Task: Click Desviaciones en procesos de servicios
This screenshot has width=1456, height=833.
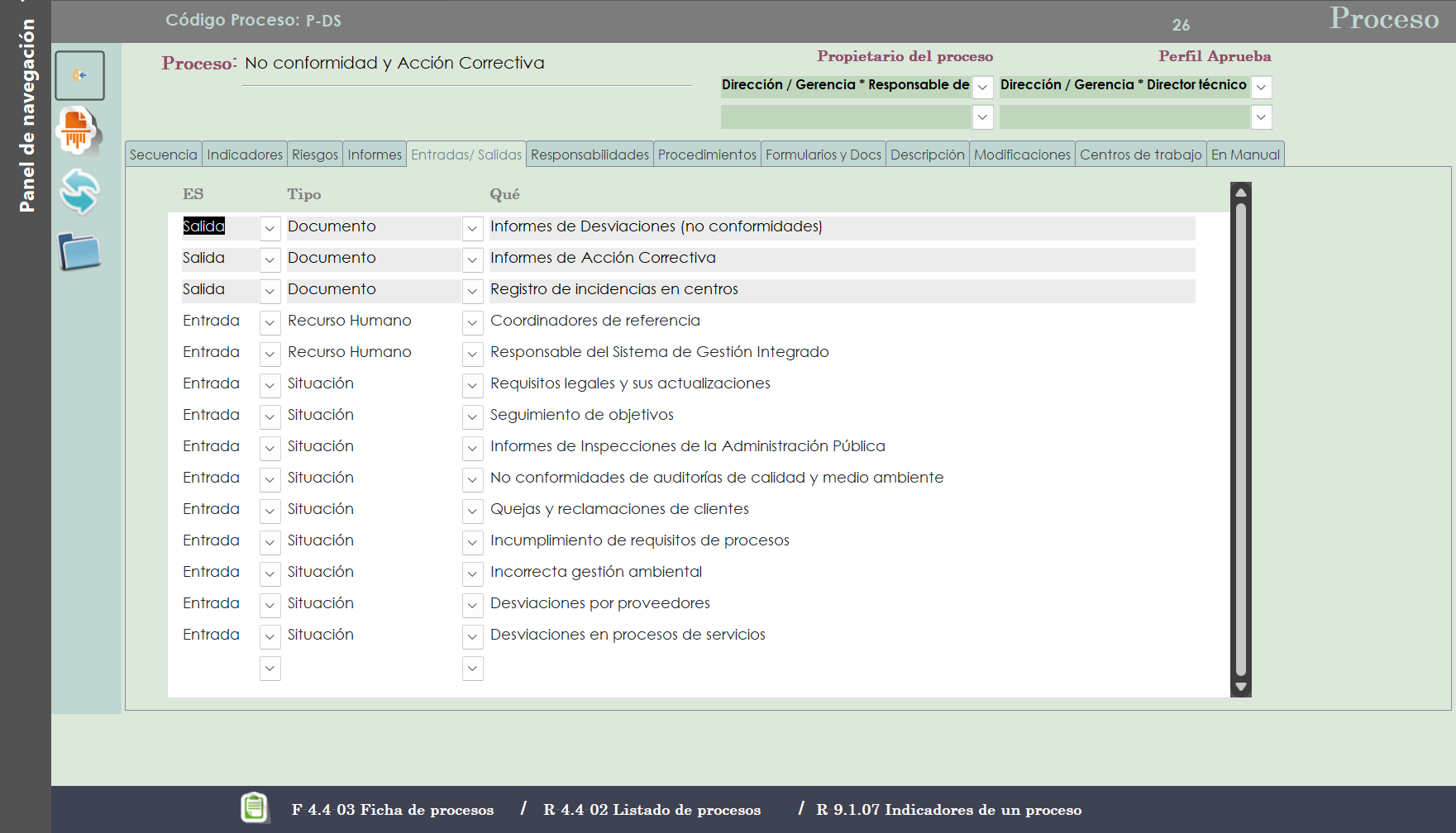Action: click(628, 635)
